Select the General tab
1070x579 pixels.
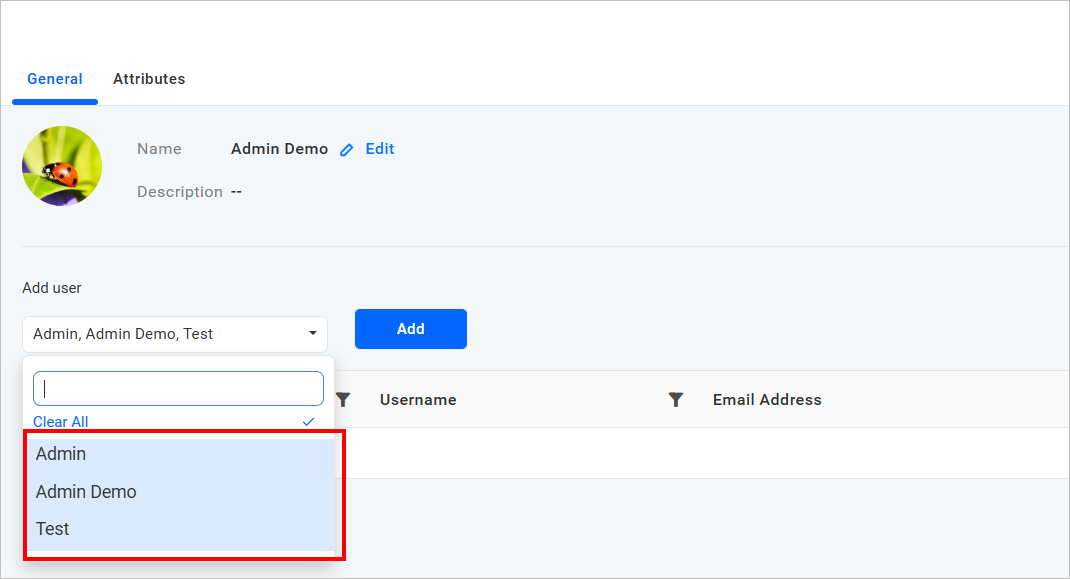[55, 79]
